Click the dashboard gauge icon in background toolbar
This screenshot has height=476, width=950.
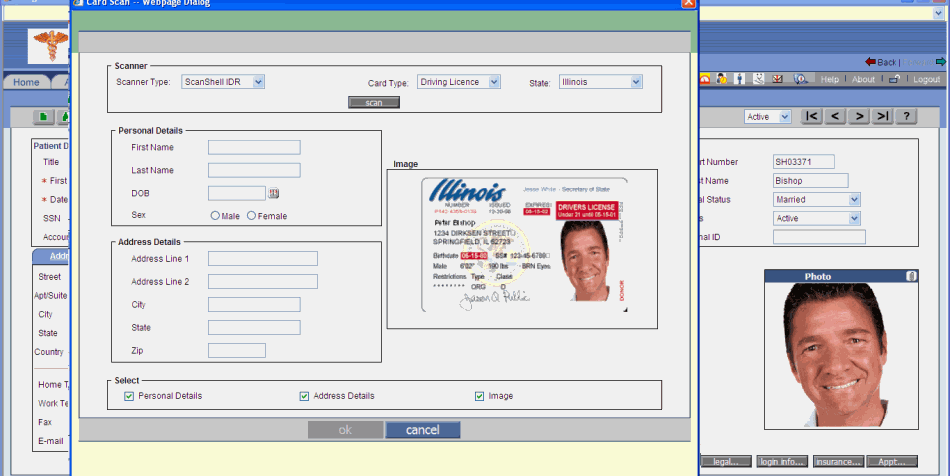(x=705, y=79)
